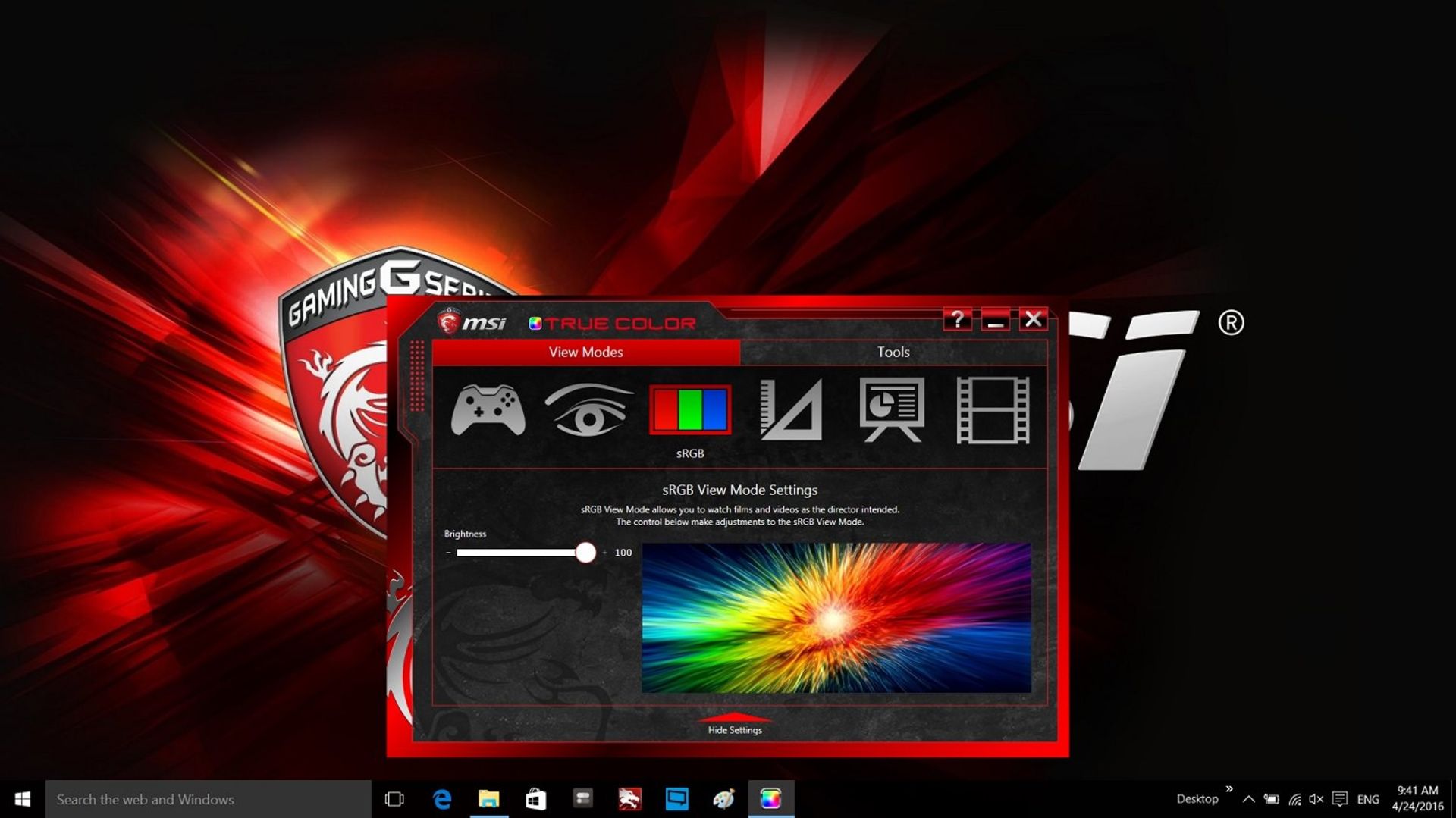Switch to the View Modes tab
1456x818 pixels.
point(585,352)
